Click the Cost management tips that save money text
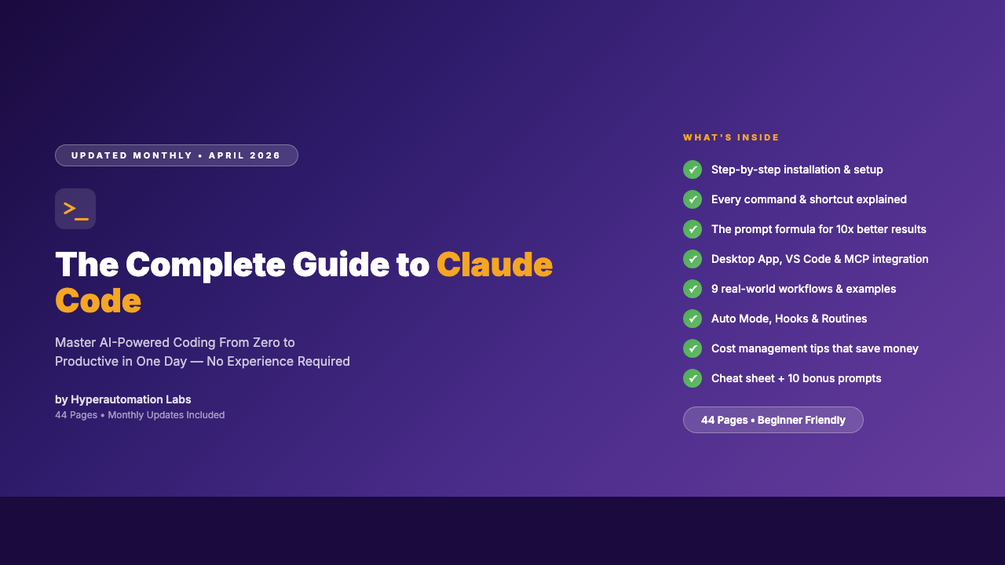Image resolution: width=1005 pixels, height=565 pixels. (815, 348)
